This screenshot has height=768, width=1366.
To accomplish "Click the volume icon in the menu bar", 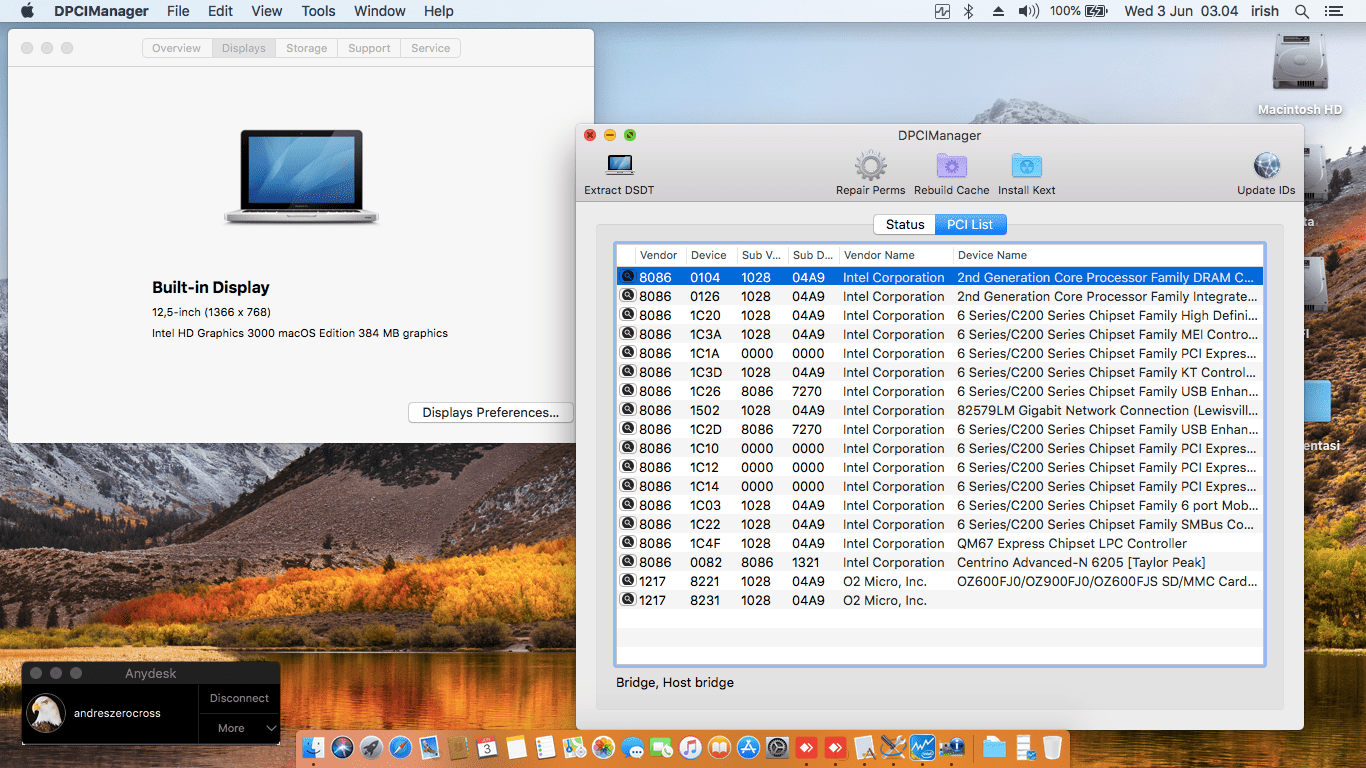I will pyautogui.click(x=1029, y=11).
